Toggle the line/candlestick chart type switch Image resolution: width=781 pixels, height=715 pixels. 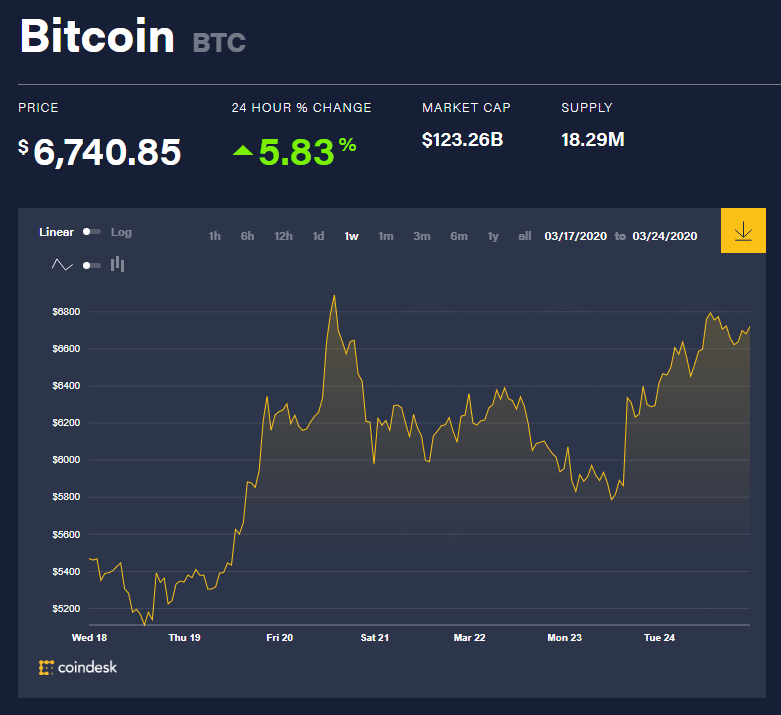pyautogui.click(x=92, y=265)
